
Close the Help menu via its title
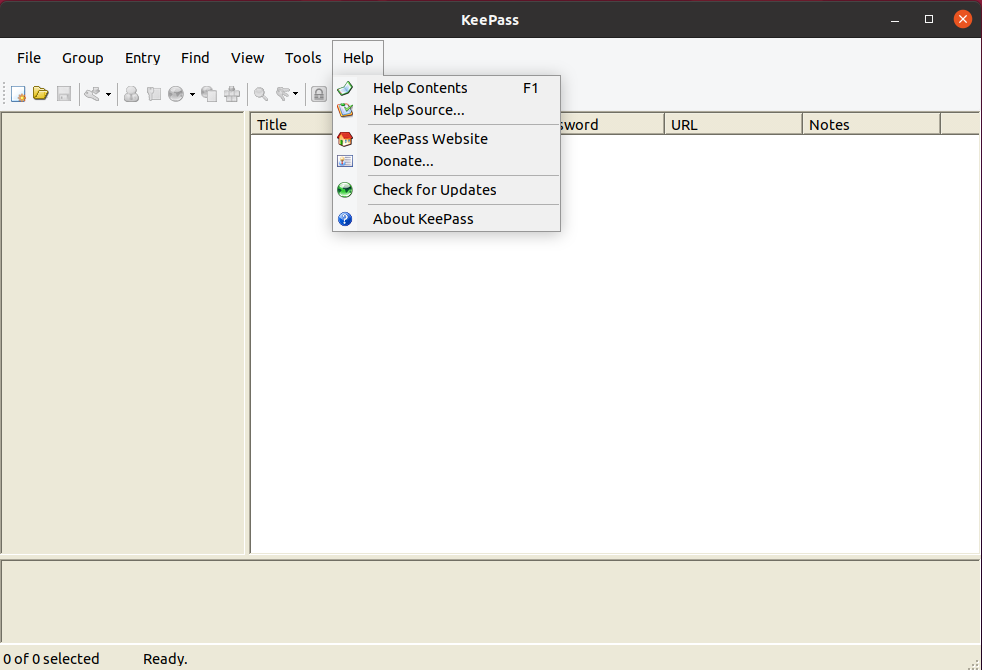358,58
